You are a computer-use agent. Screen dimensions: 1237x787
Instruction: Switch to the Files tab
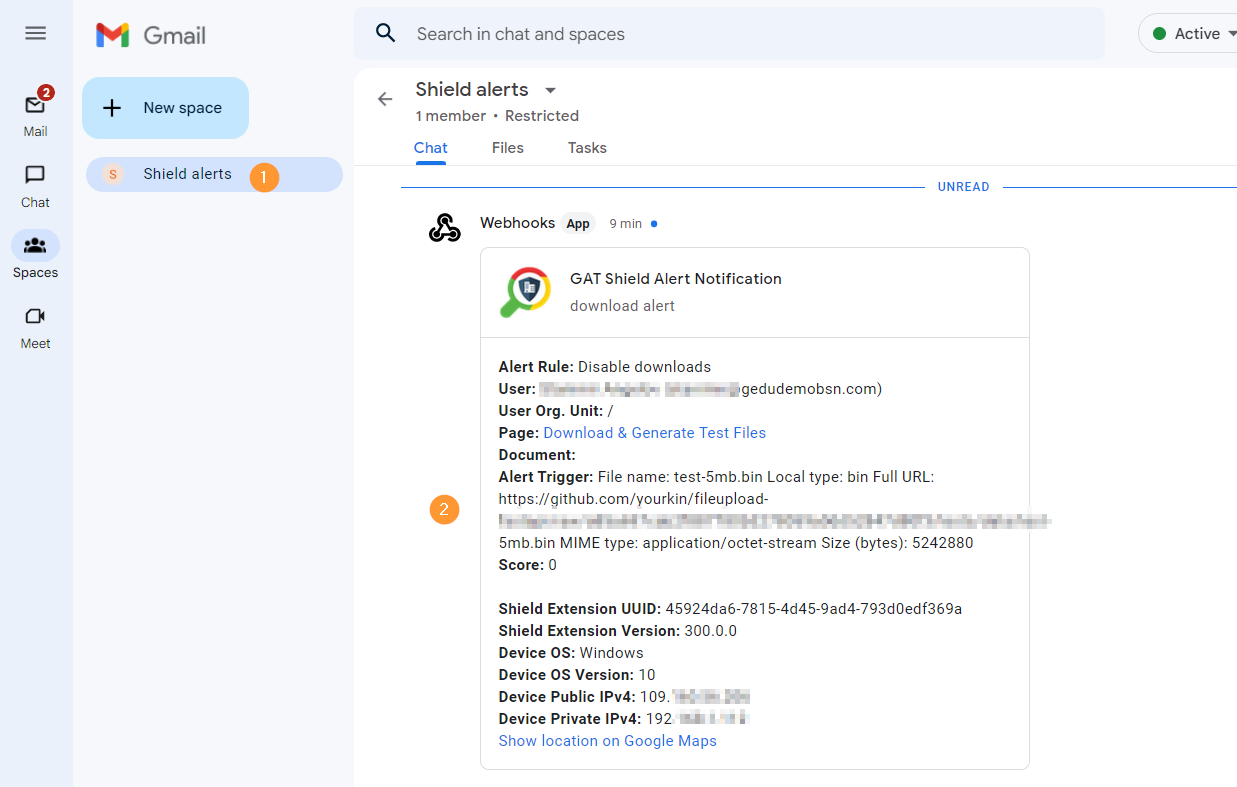pos(508,148)
